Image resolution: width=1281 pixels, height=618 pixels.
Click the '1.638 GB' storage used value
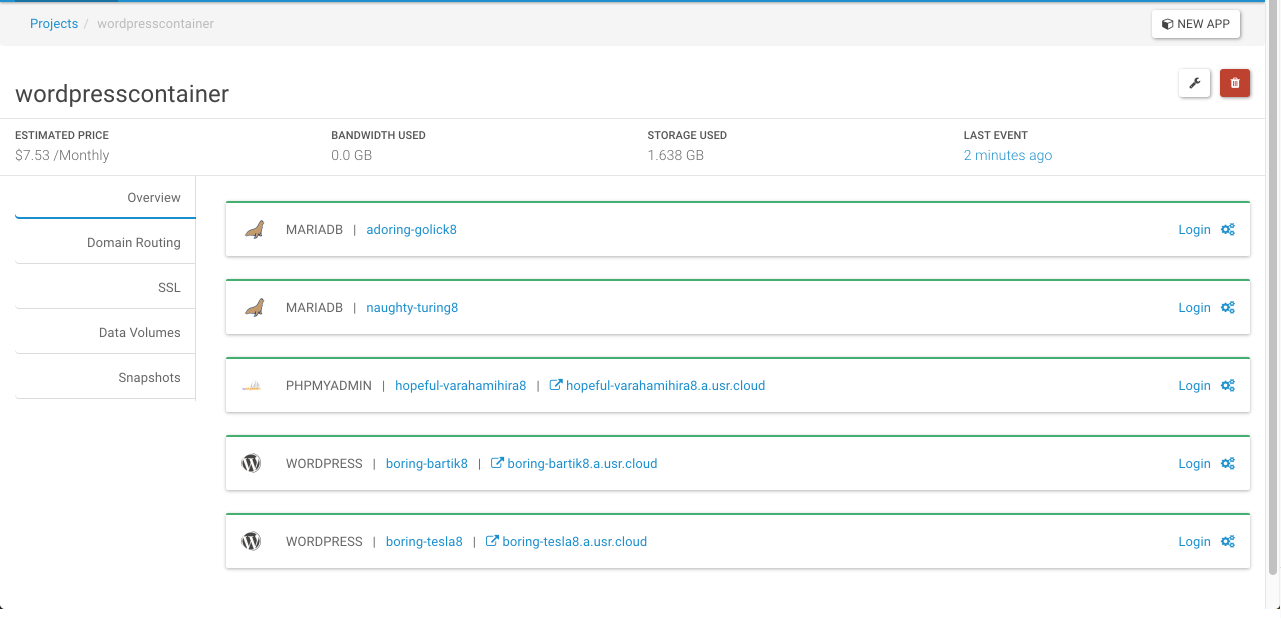point(675,155)
